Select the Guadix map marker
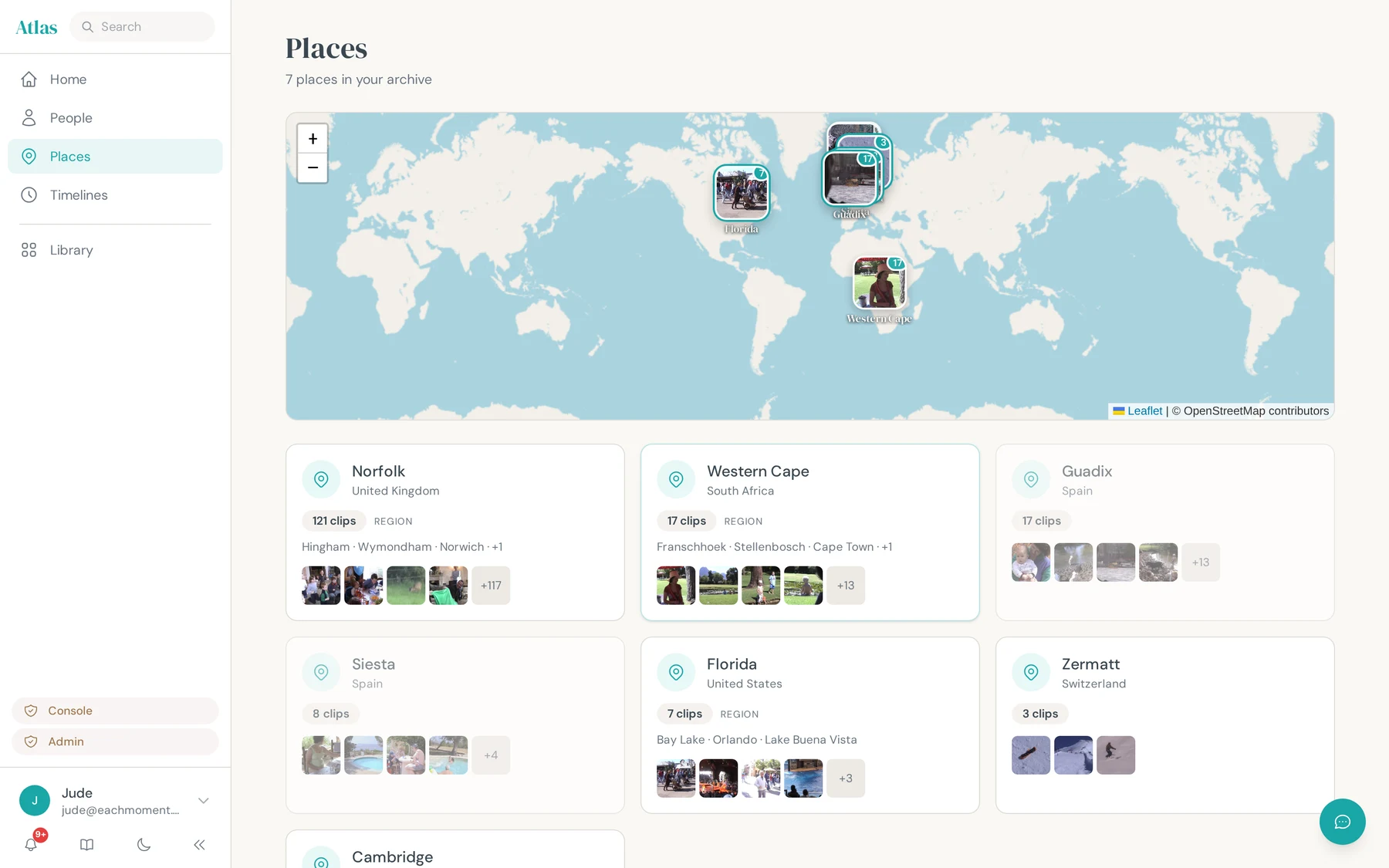Viewport: 1389px width, 868px height. pyautogui.click(x=850, y=179)
